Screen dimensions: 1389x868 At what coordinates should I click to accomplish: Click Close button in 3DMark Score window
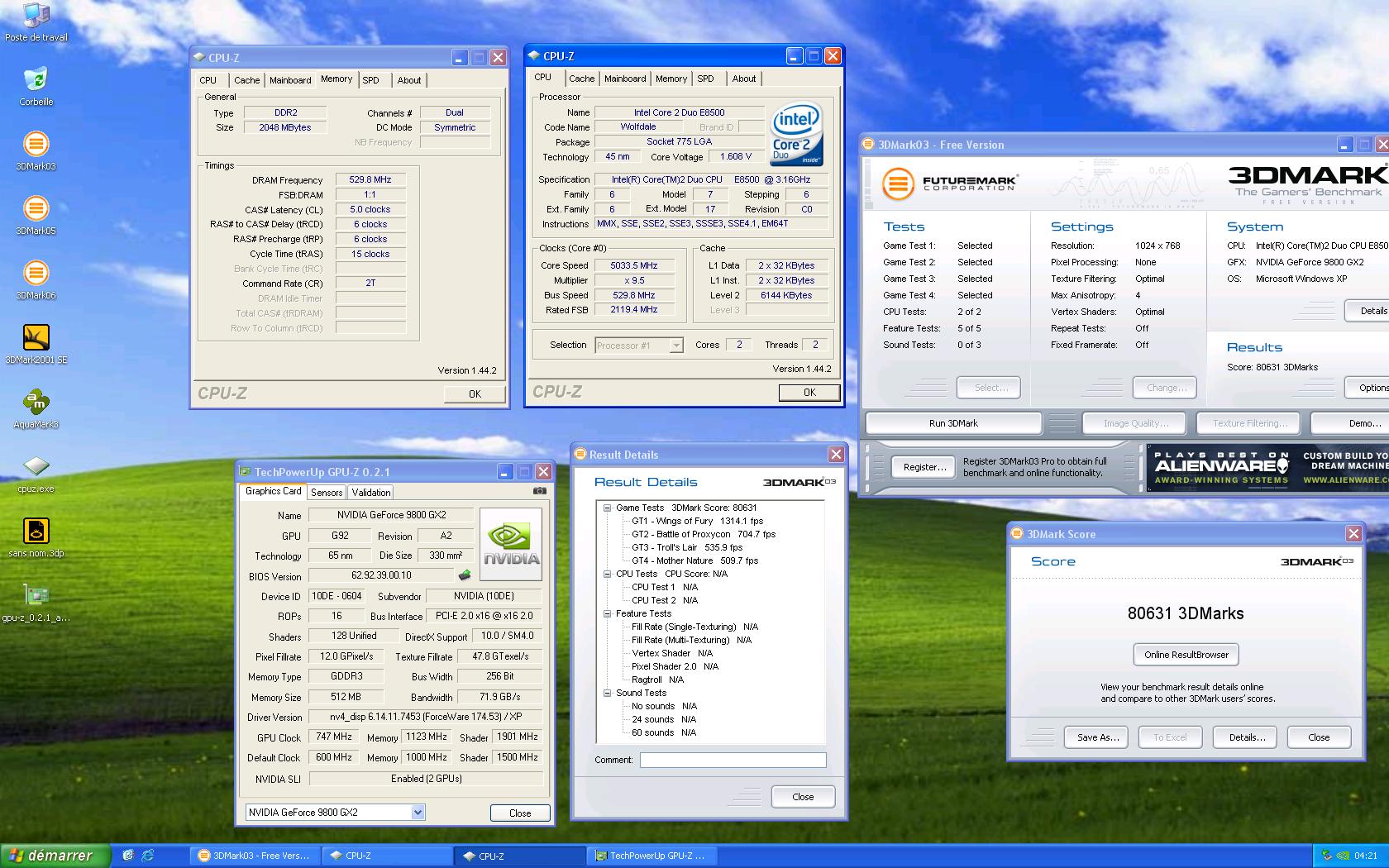coord(1319,737)
